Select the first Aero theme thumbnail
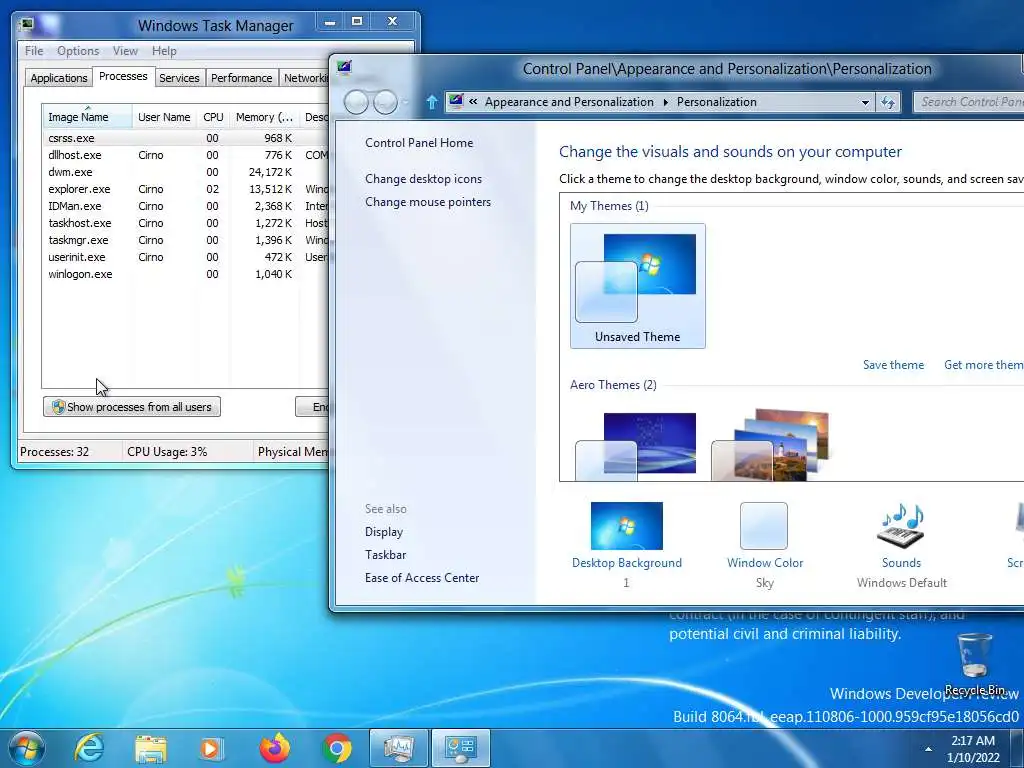Viewport: 1024px width, 768px height. pyautogui.click(x=636, y=445)
